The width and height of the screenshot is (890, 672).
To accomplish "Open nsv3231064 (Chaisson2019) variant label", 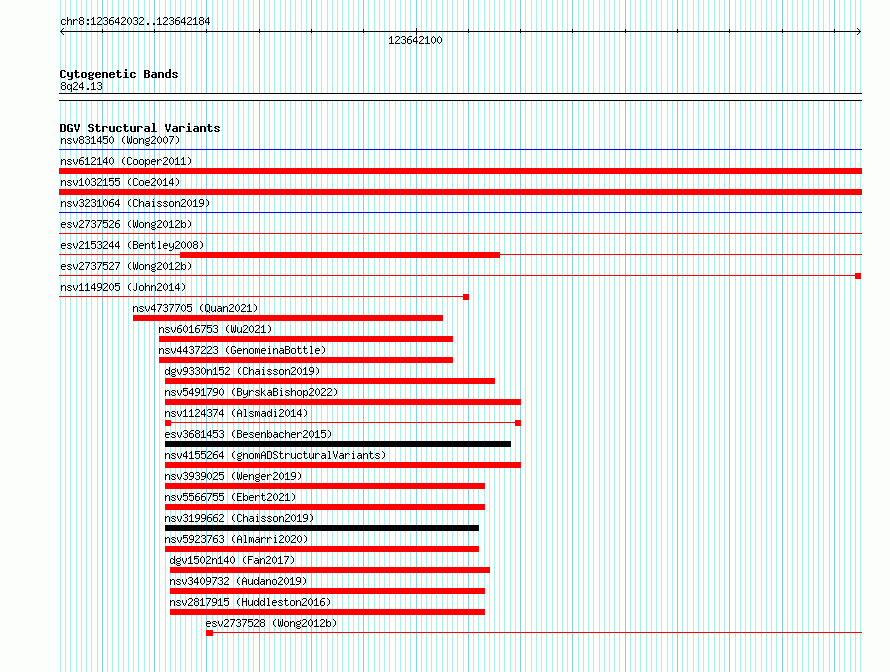I will point(135,203).
